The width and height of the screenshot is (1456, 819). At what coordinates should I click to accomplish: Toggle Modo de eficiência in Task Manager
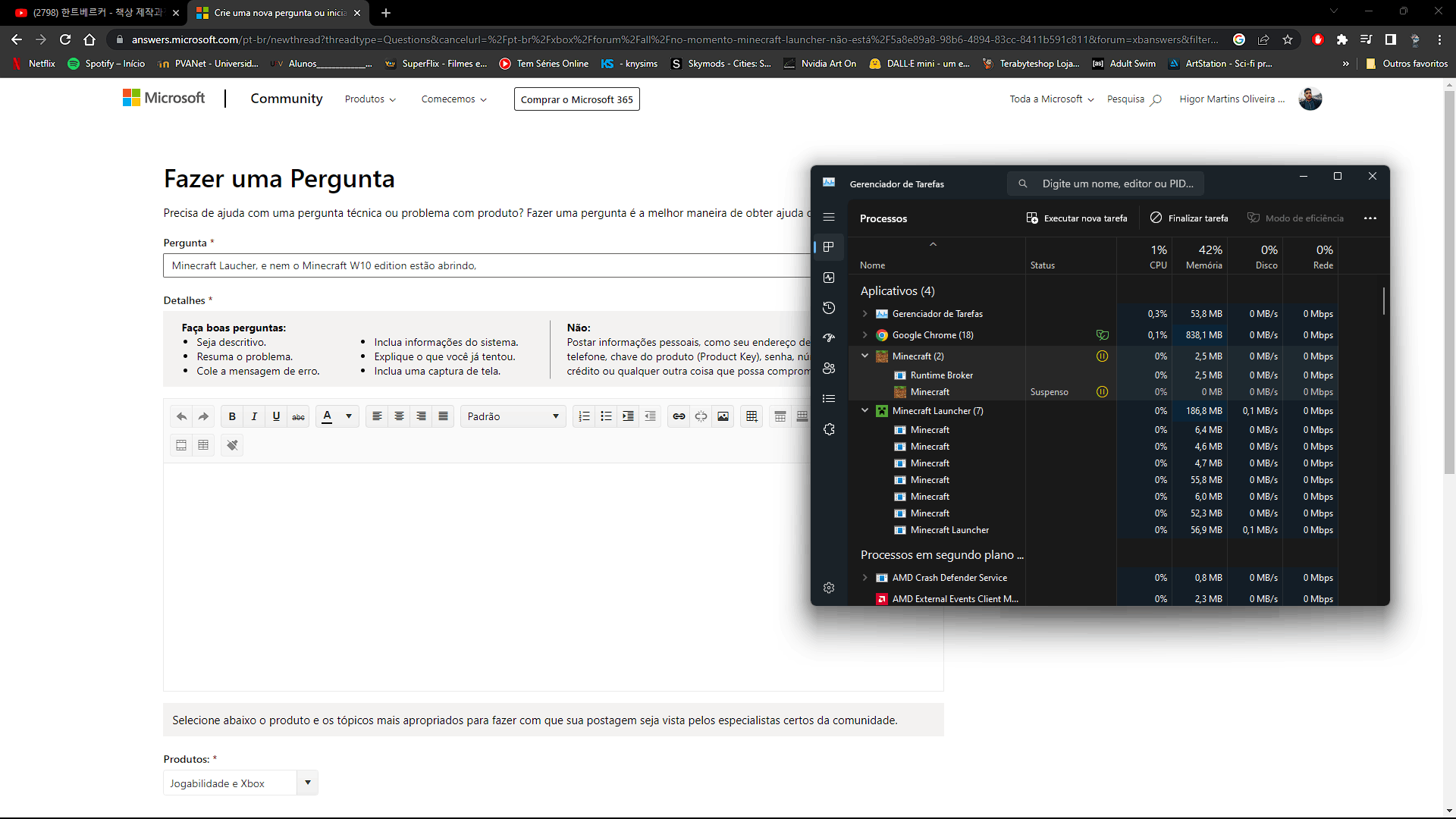click(x=1296, y=218)
